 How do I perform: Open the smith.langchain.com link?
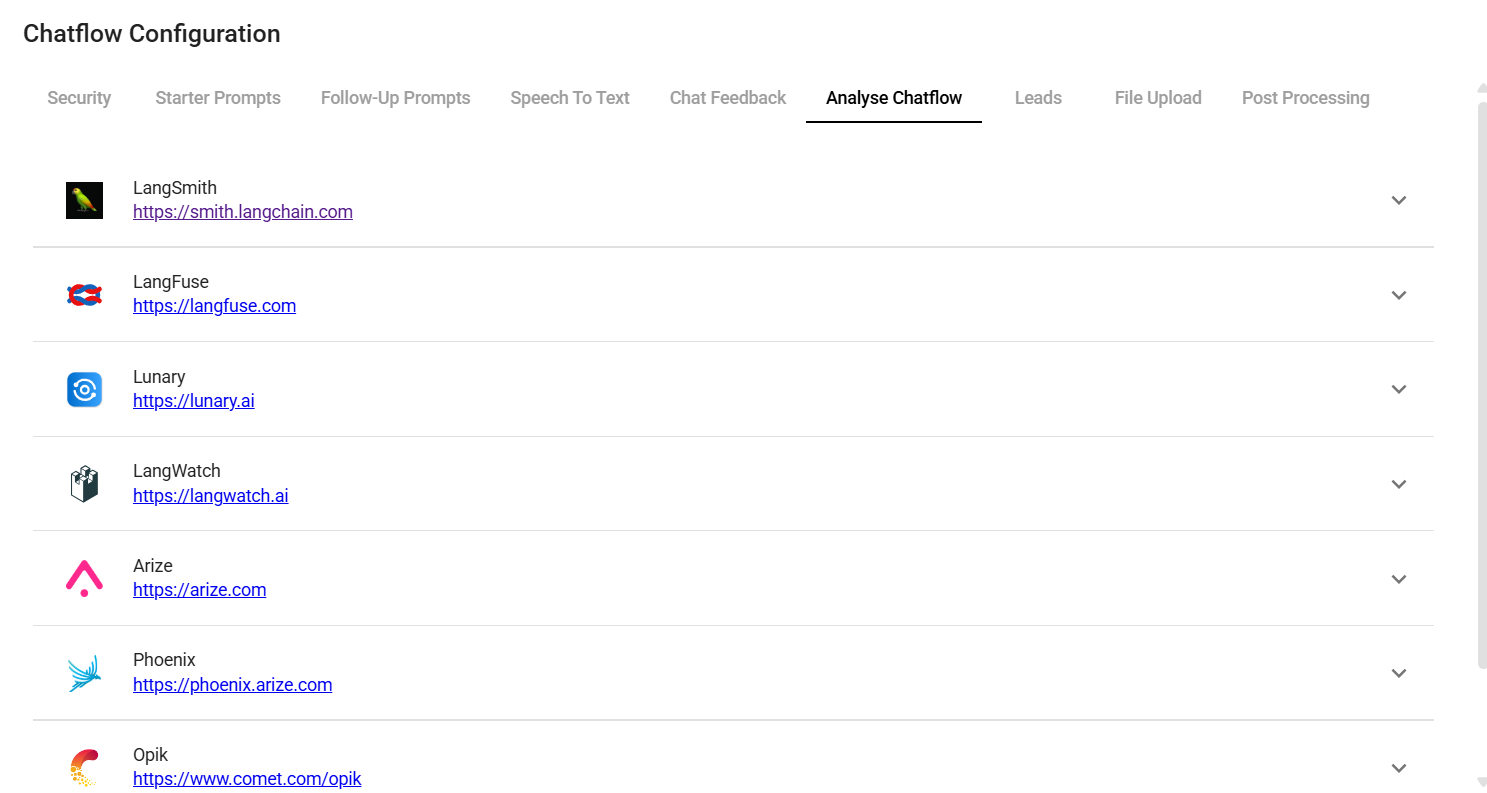pyautogui.click(x=243, y=211)
